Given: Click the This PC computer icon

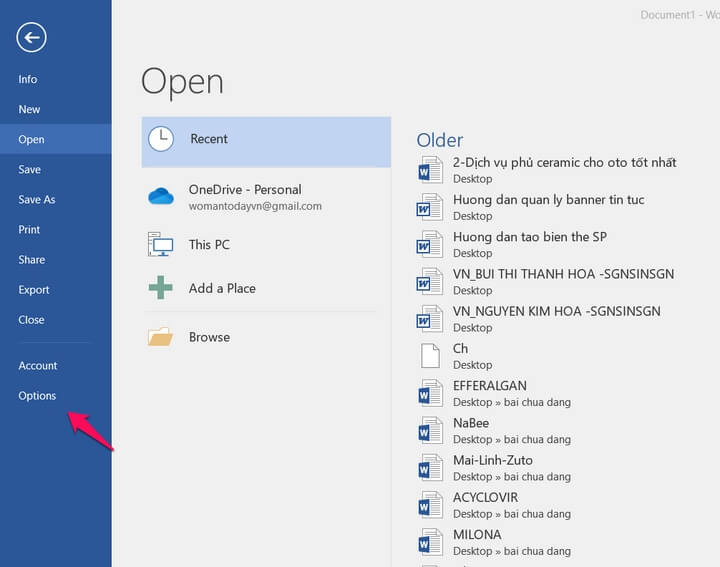Looking at the screenshot, I should coord(160,244).
